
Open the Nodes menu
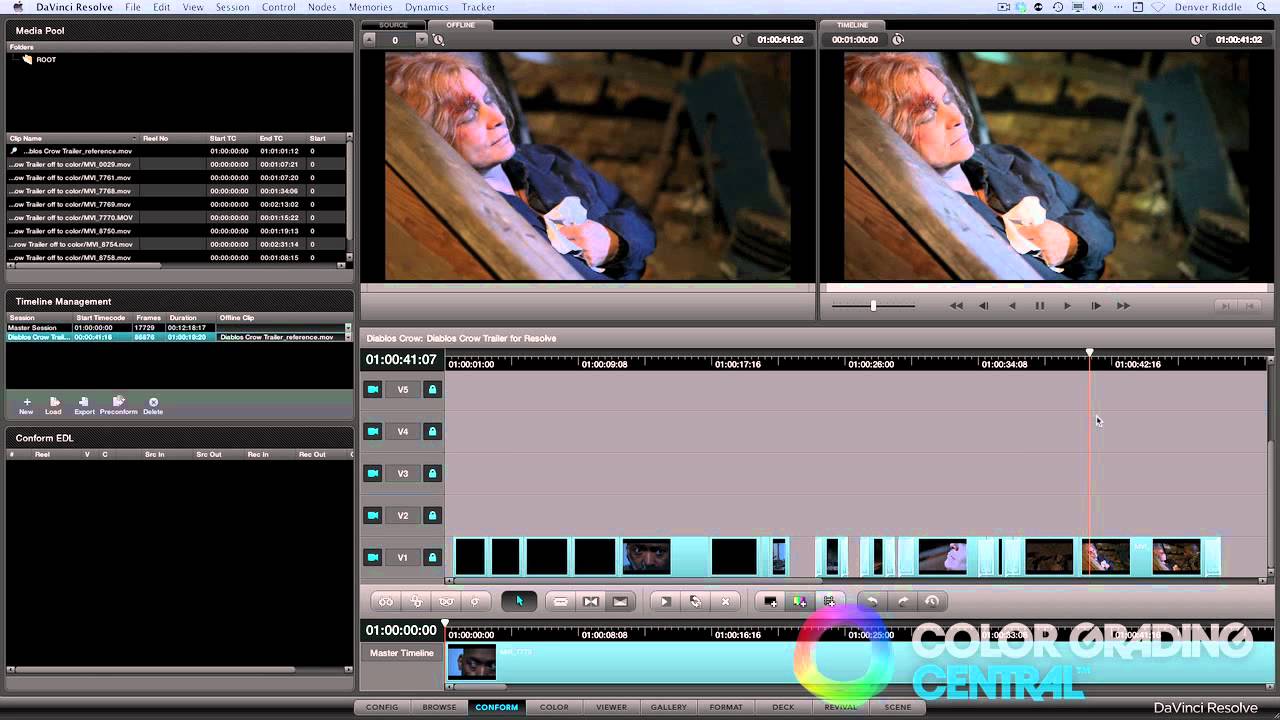(322, 7)
